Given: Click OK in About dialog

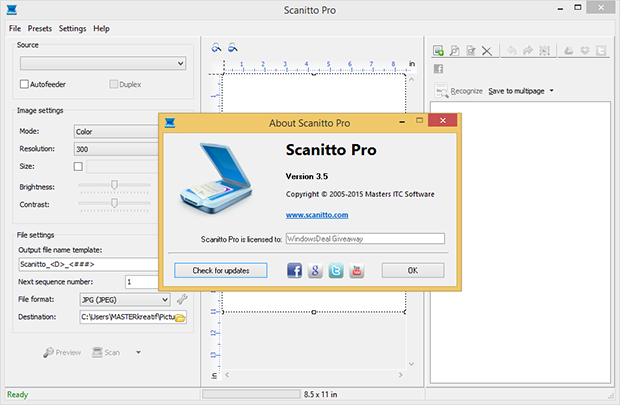Looking at the screenshot, I should (413, 271).
